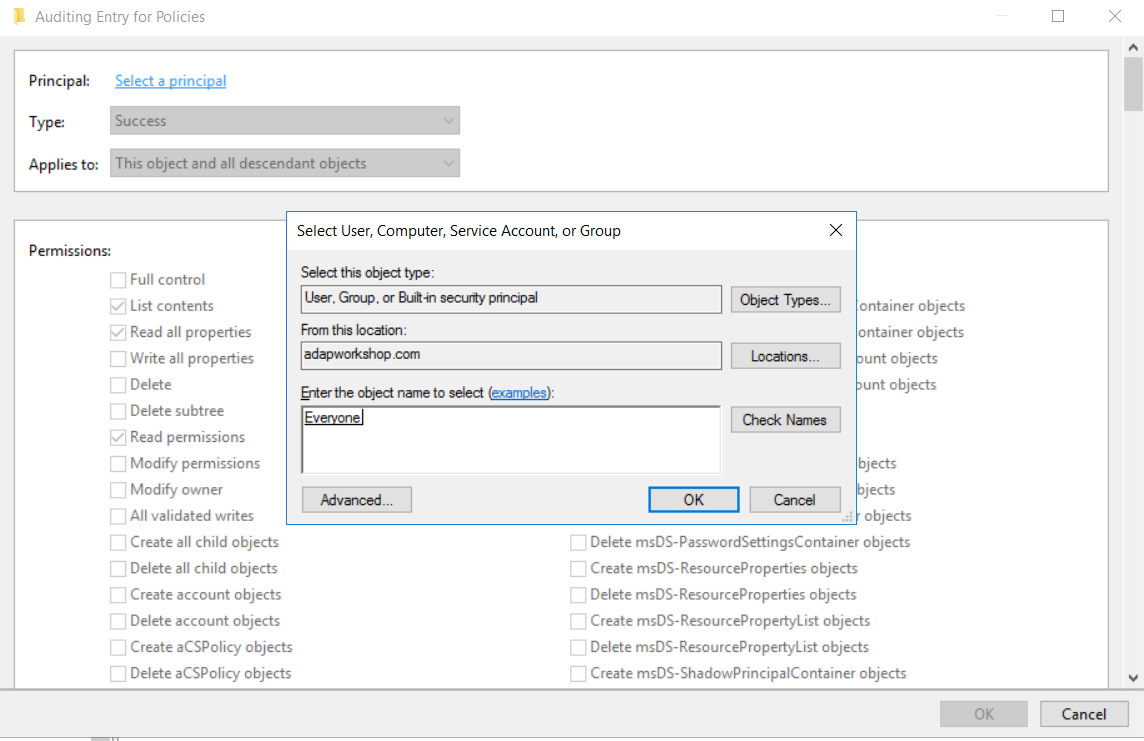Image resolution: width=1144 pixels, height=741 pixels.
Task: Check the Delete subtree permission
Action: point(117,410)
